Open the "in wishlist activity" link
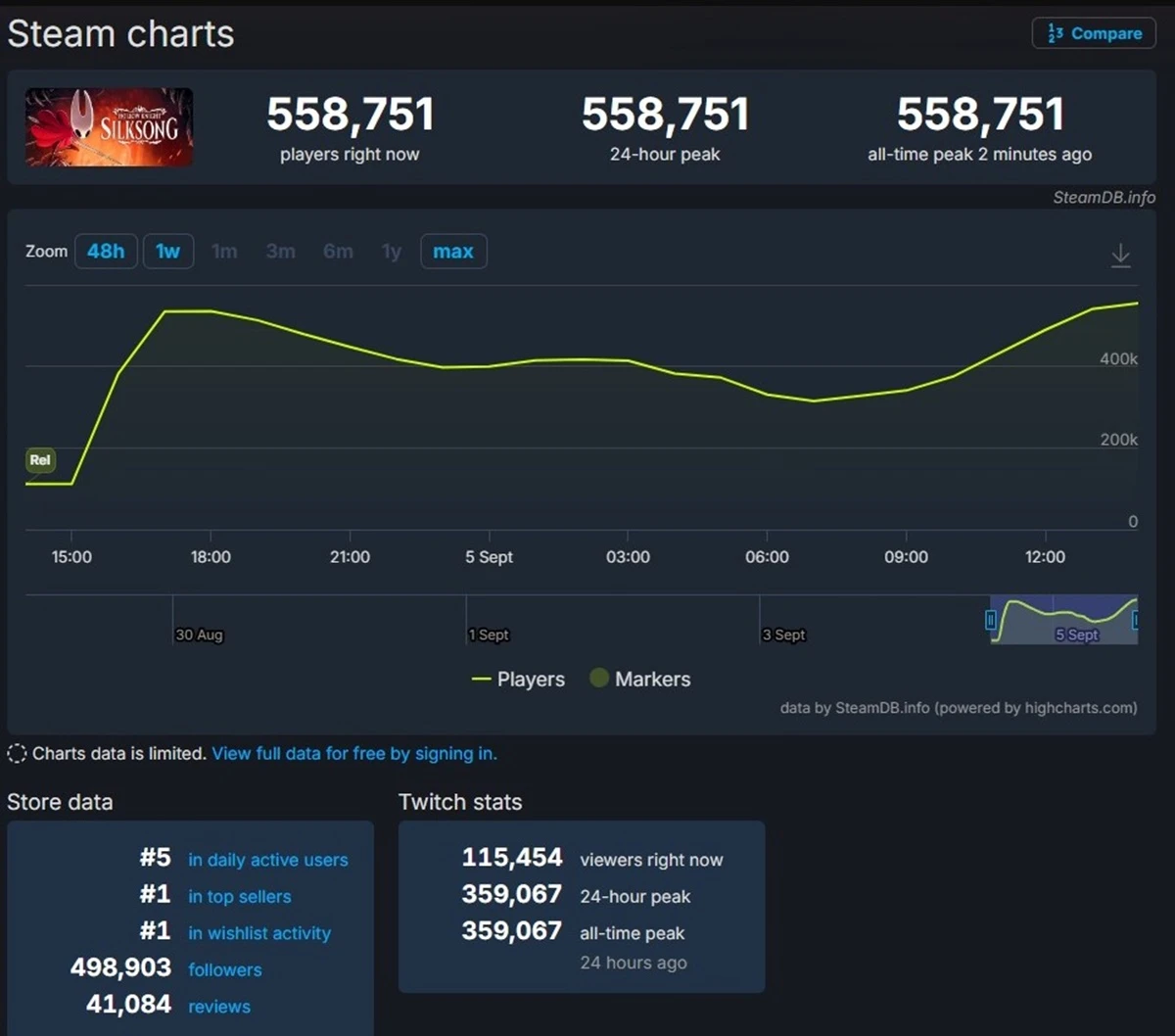The width and height of the screenshot is (1175, 1036). (x=258, y=933)
